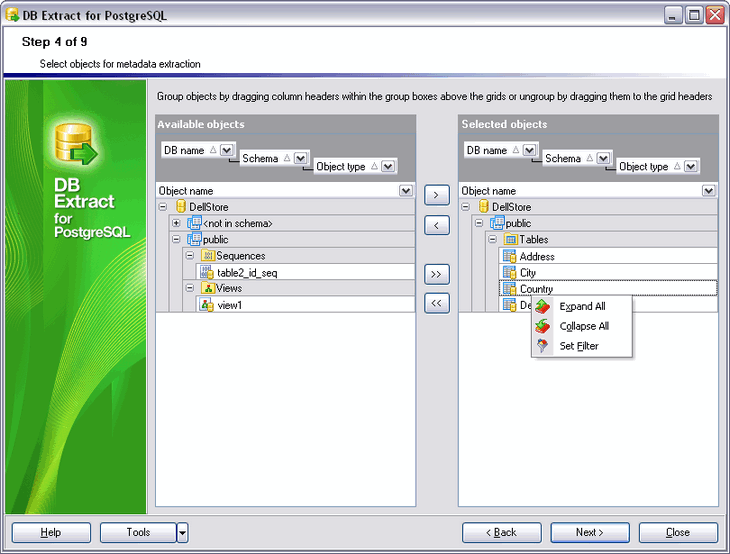This screenshot has height=554, width=730.
Task: Move all objects with the >> button
Action: (436, 273)
